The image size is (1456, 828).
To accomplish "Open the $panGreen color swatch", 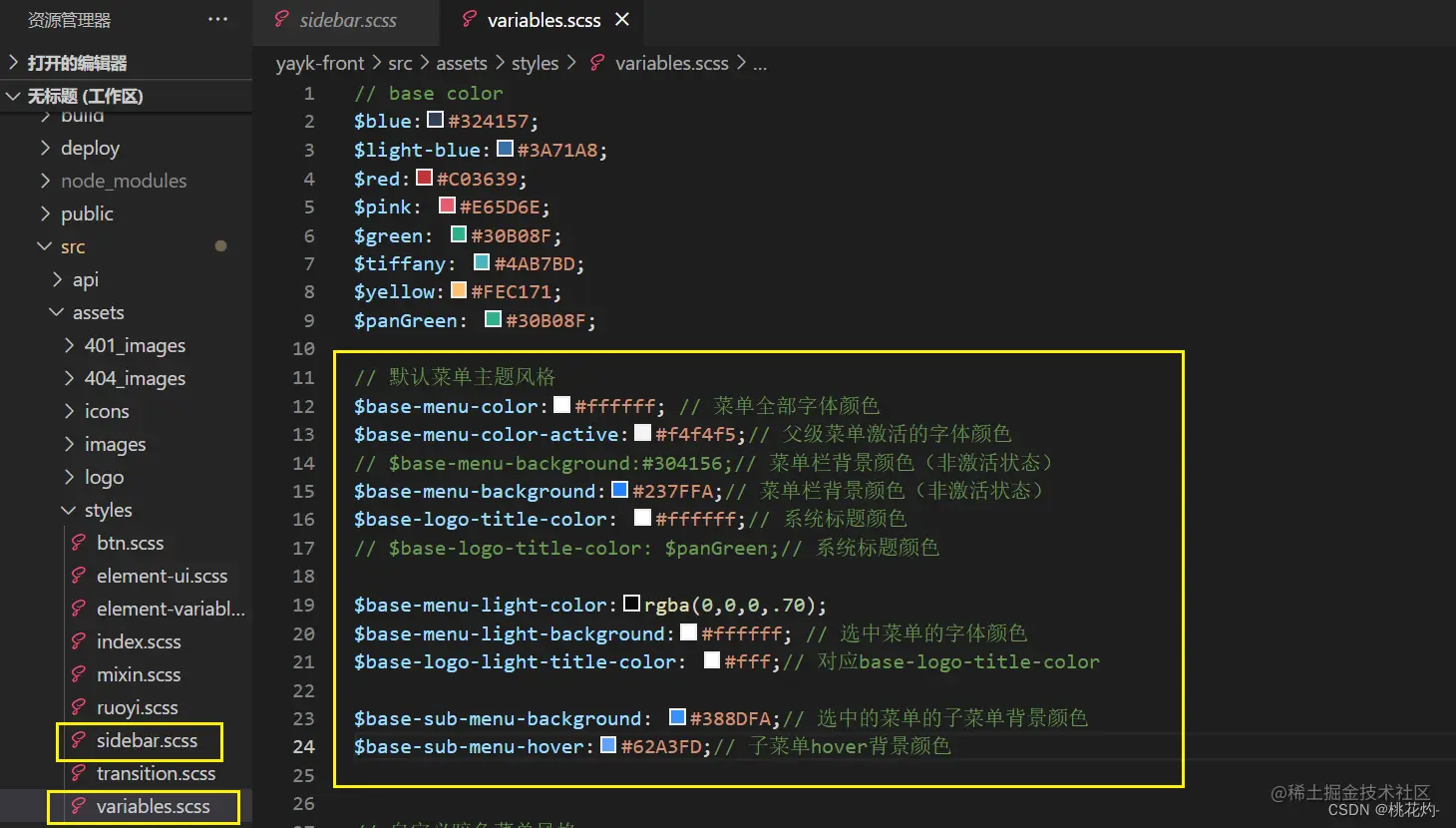I will pyautogui.click(x=493, y=319).
